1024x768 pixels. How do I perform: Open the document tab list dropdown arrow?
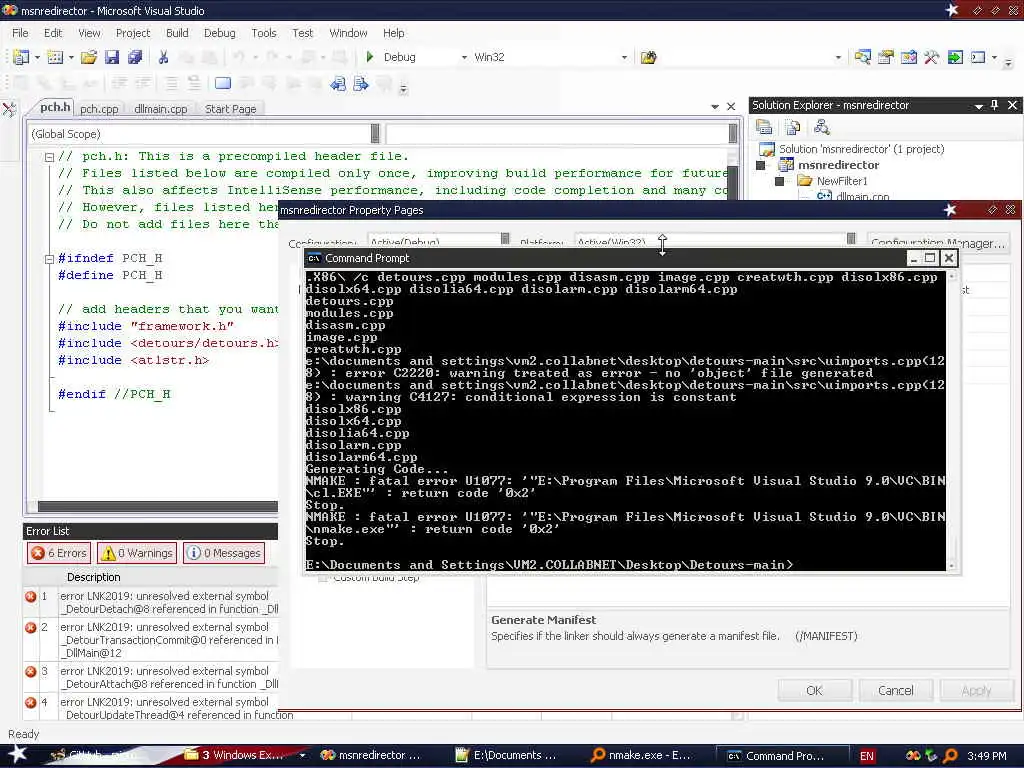[714, 106]
